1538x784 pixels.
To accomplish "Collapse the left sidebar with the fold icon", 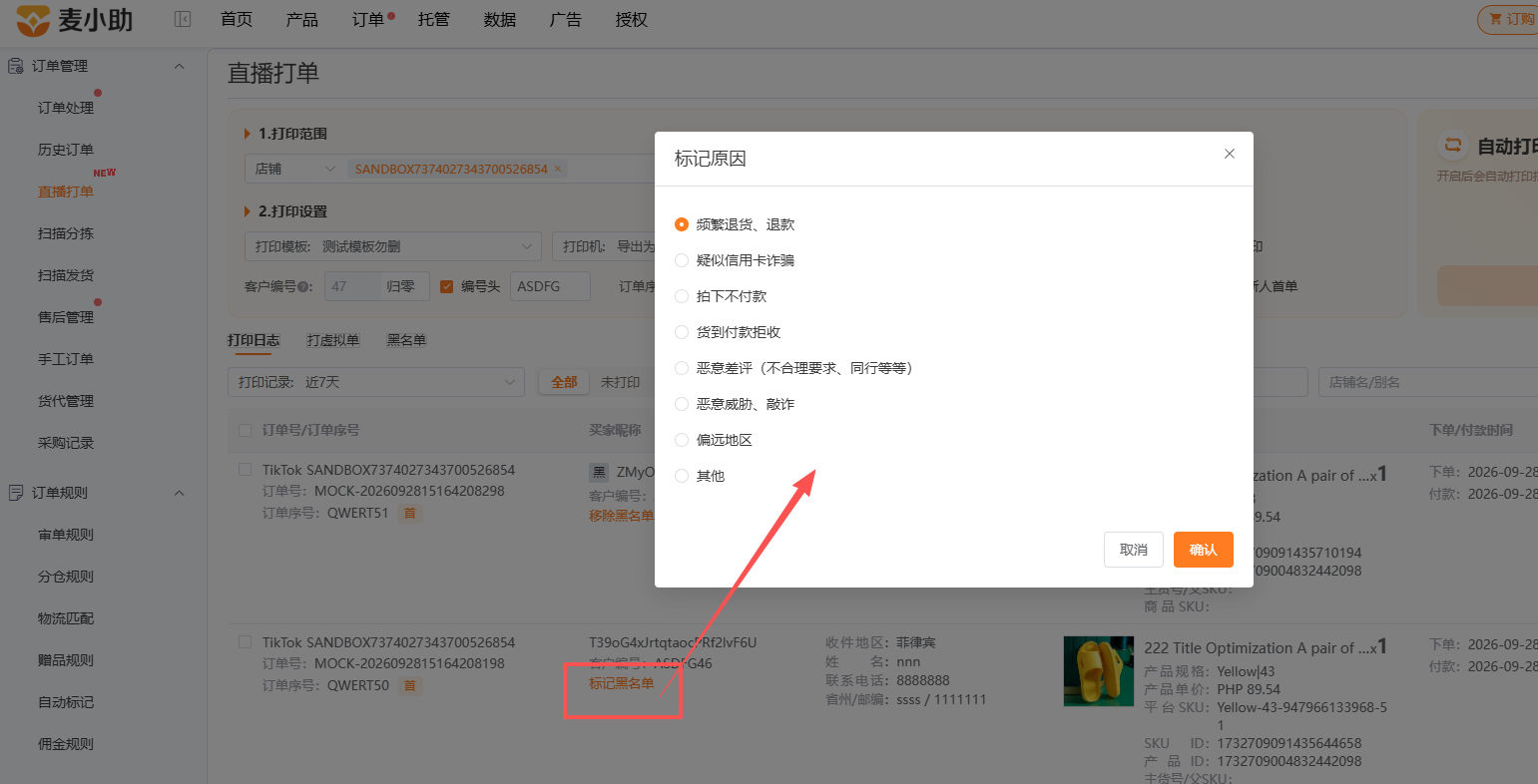I will [183, 19].
